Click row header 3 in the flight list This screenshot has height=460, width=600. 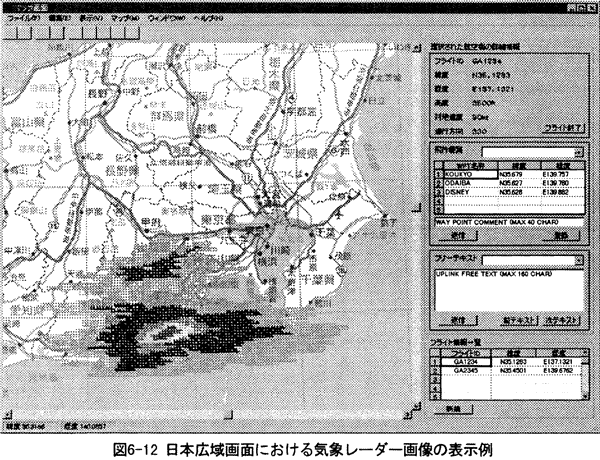[x=435, y=380]
